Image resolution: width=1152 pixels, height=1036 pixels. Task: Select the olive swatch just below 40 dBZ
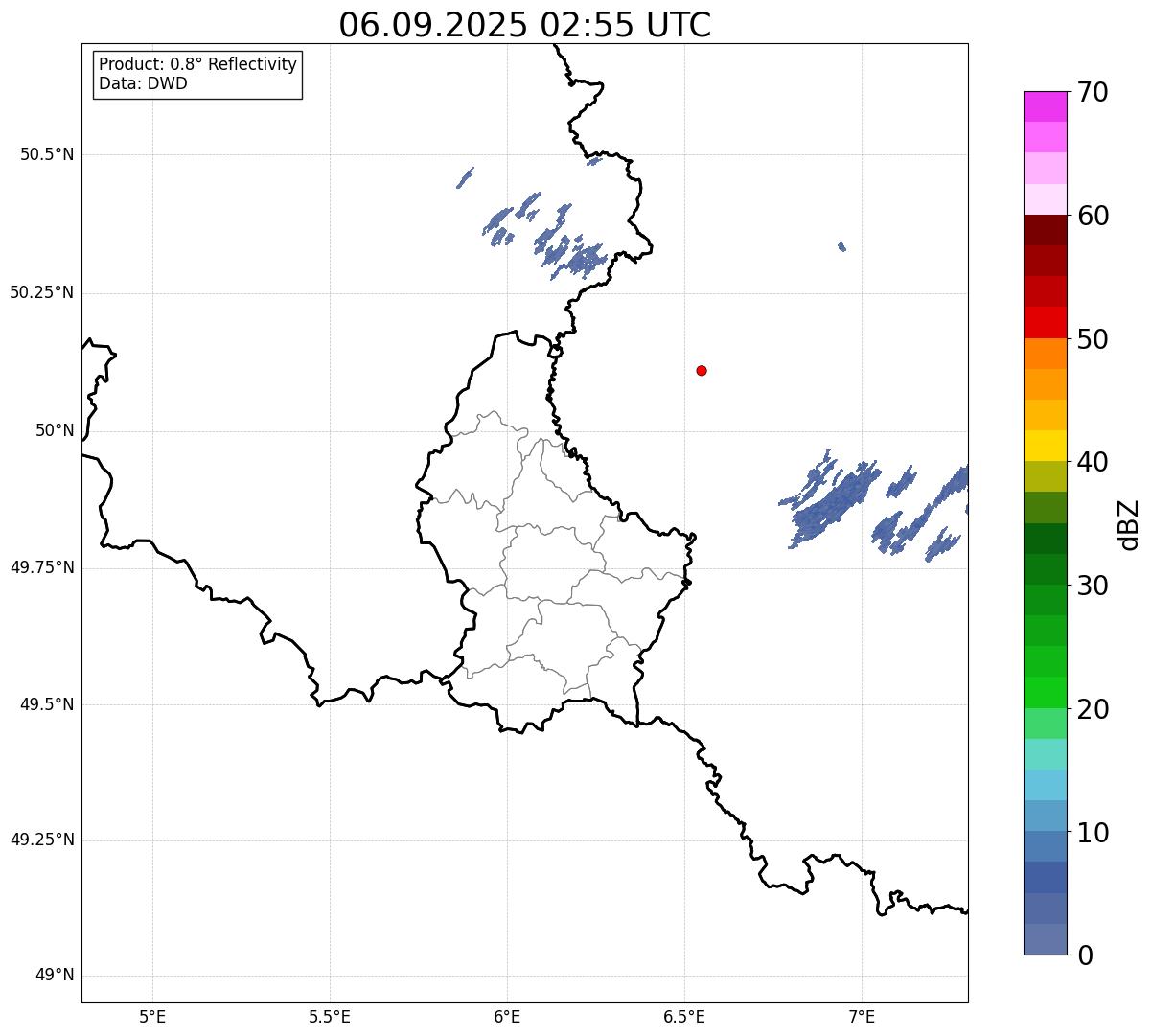point(1045,476)
